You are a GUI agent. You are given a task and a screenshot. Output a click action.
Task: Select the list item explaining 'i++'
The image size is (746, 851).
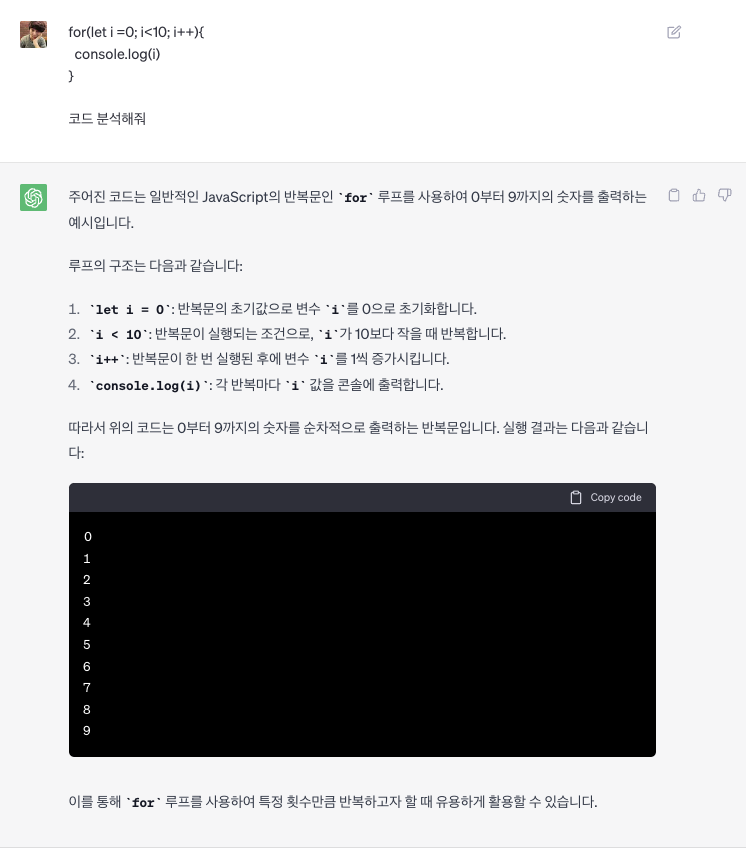click(x=259, y=359)
